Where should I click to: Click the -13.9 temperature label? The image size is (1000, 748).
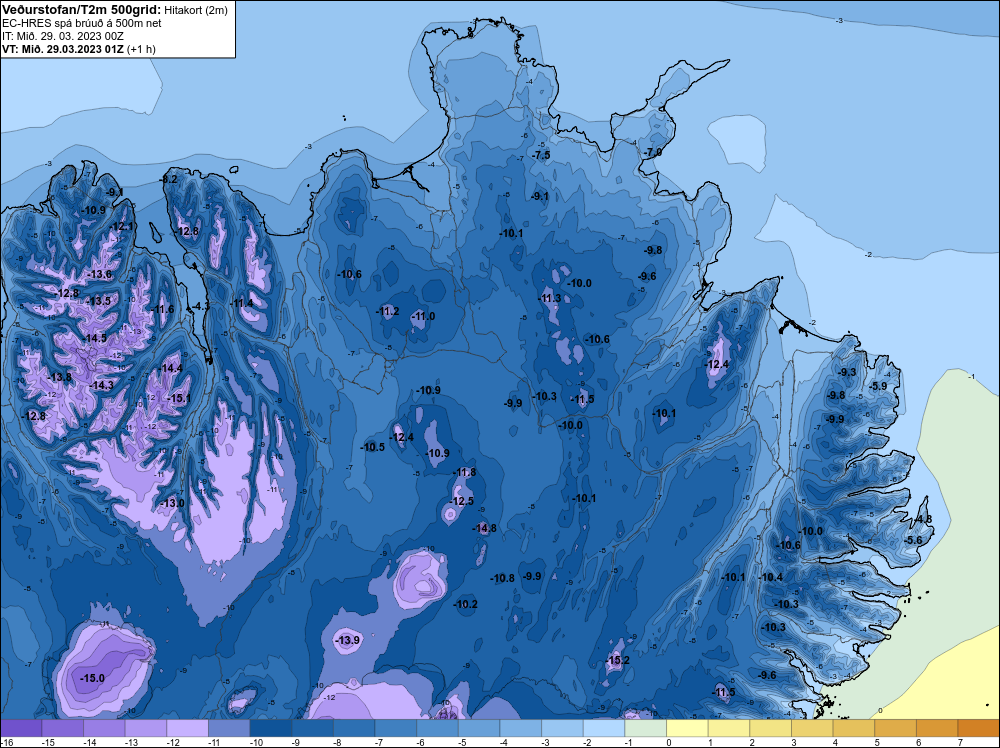(348, 640)
